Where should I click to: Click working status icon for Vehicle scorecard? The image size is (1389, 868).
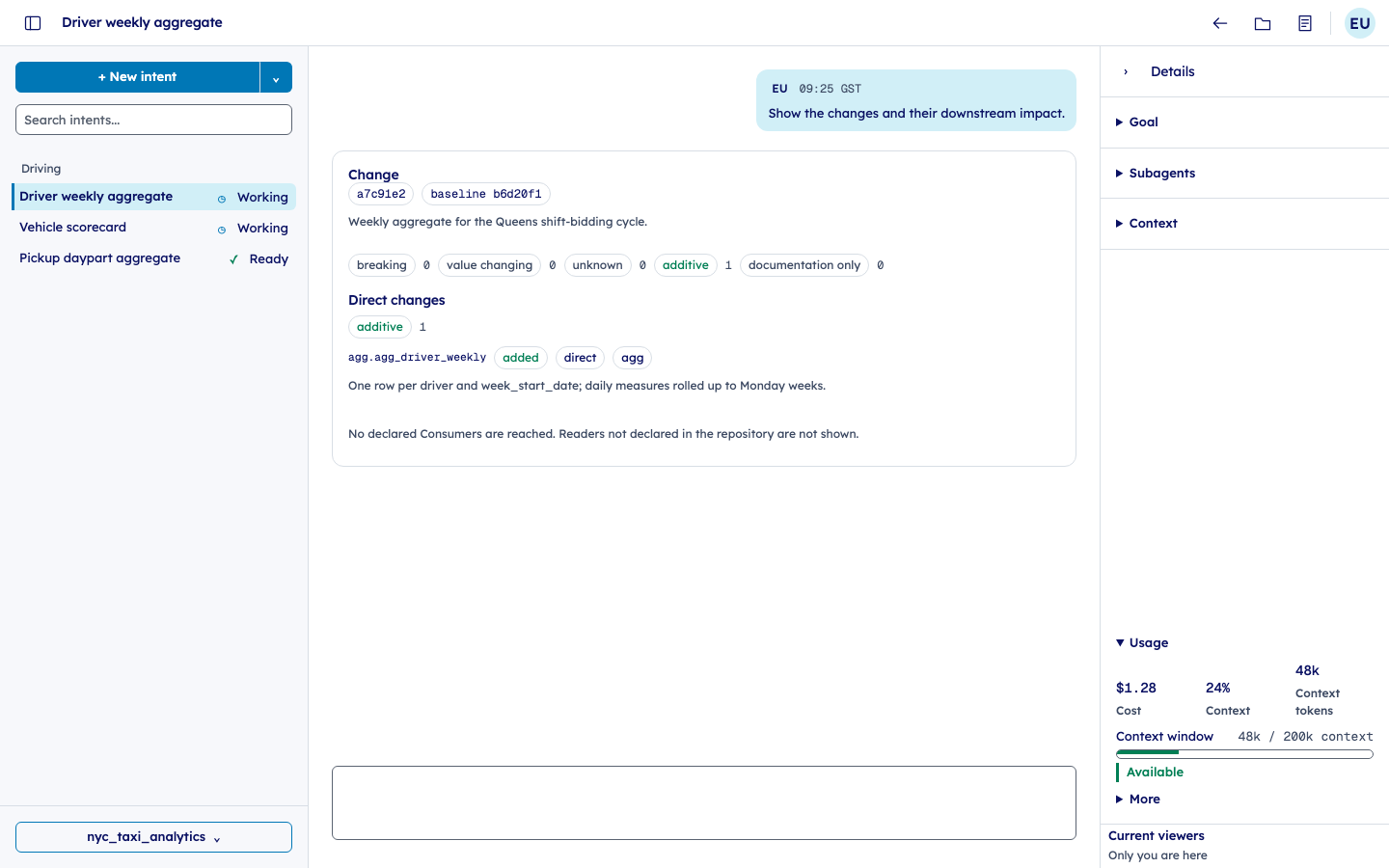(222, 230)
